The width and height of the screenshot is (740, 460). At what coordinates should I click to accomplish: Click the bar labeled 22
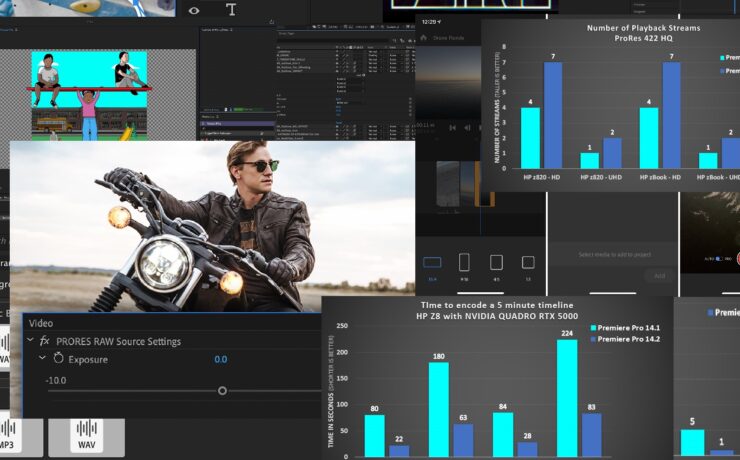tap(399, 451)
